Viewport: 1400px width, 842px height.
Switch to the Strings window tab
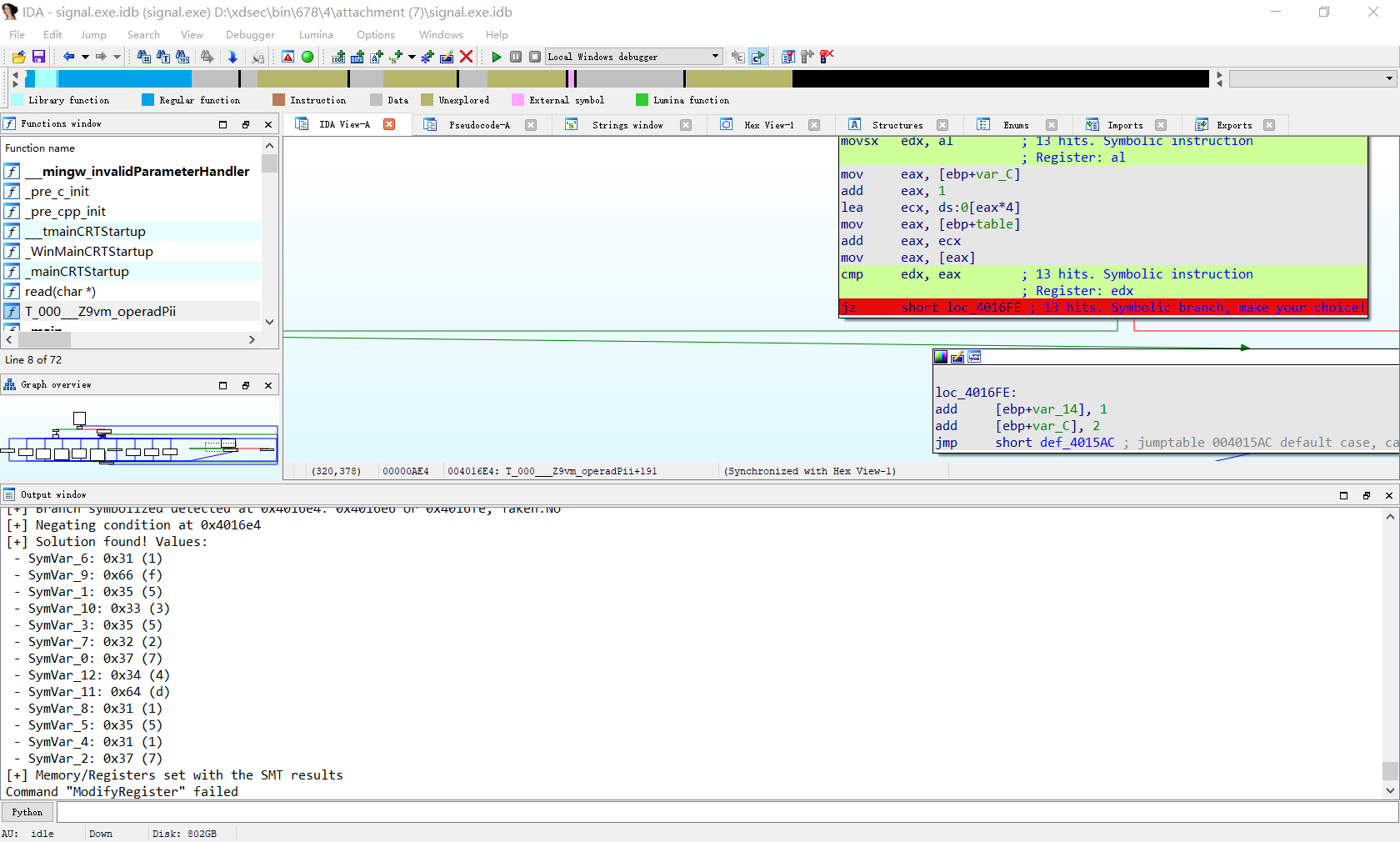627,125
